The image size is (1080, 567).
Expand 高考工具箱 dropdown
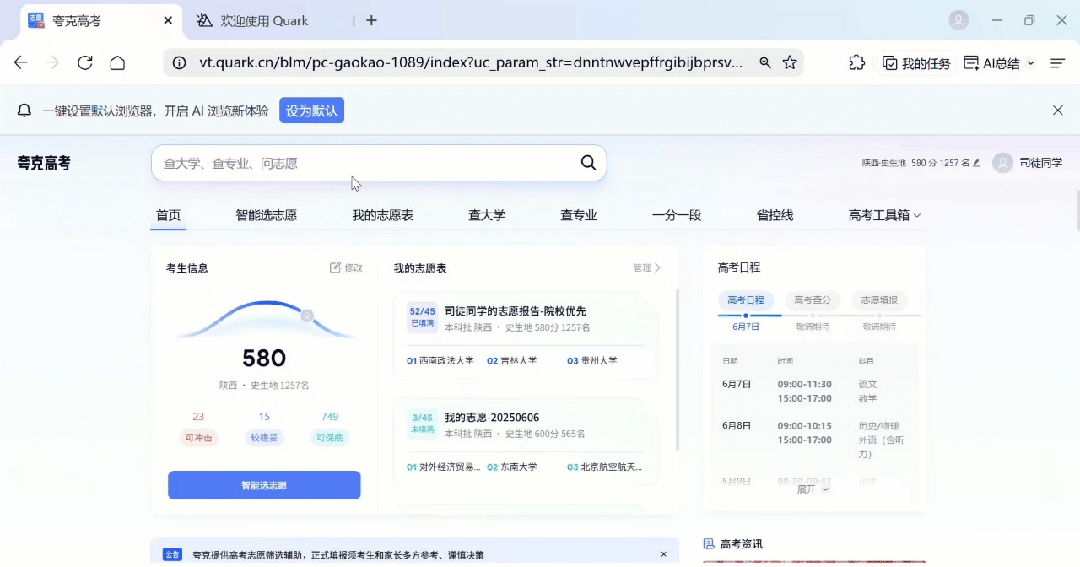click(884, 215)
